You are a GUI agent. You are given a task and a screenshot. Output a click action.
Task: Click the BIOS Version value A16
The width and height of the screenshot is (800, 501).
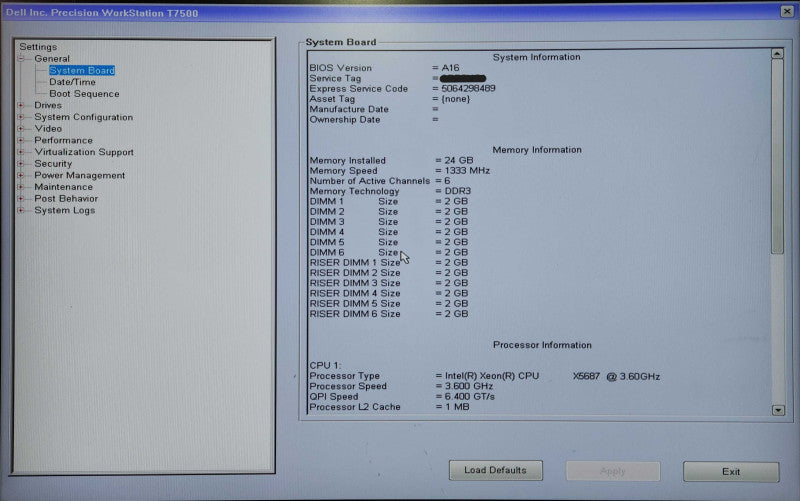point(450,68)
